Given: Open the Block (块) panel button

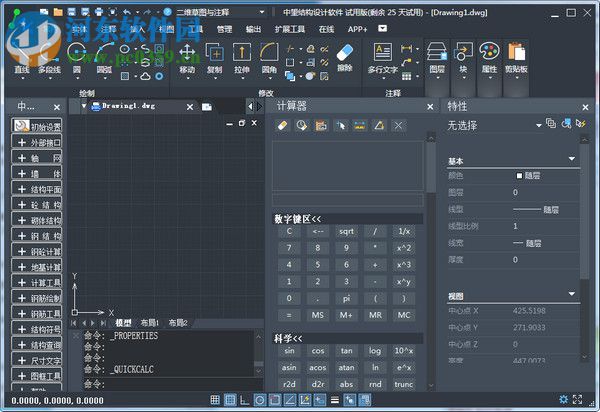Looking at the screenshot, I should click(463, 59).
